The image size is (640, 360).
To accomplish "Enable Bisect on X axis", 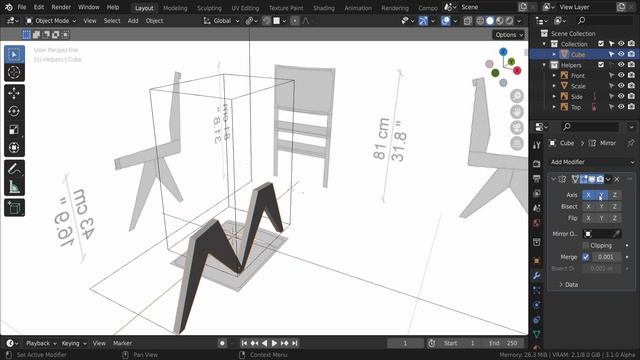I will pos(588,207).
